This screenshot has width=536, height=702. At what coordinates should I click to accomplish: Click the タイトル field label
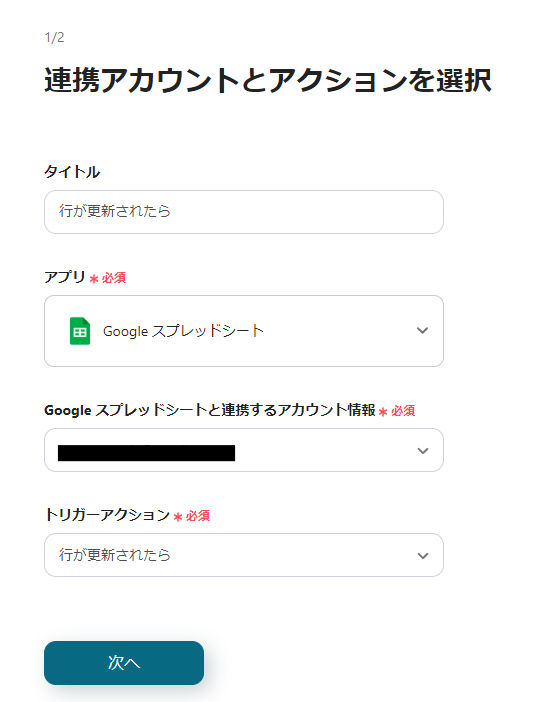click(72, 172)
